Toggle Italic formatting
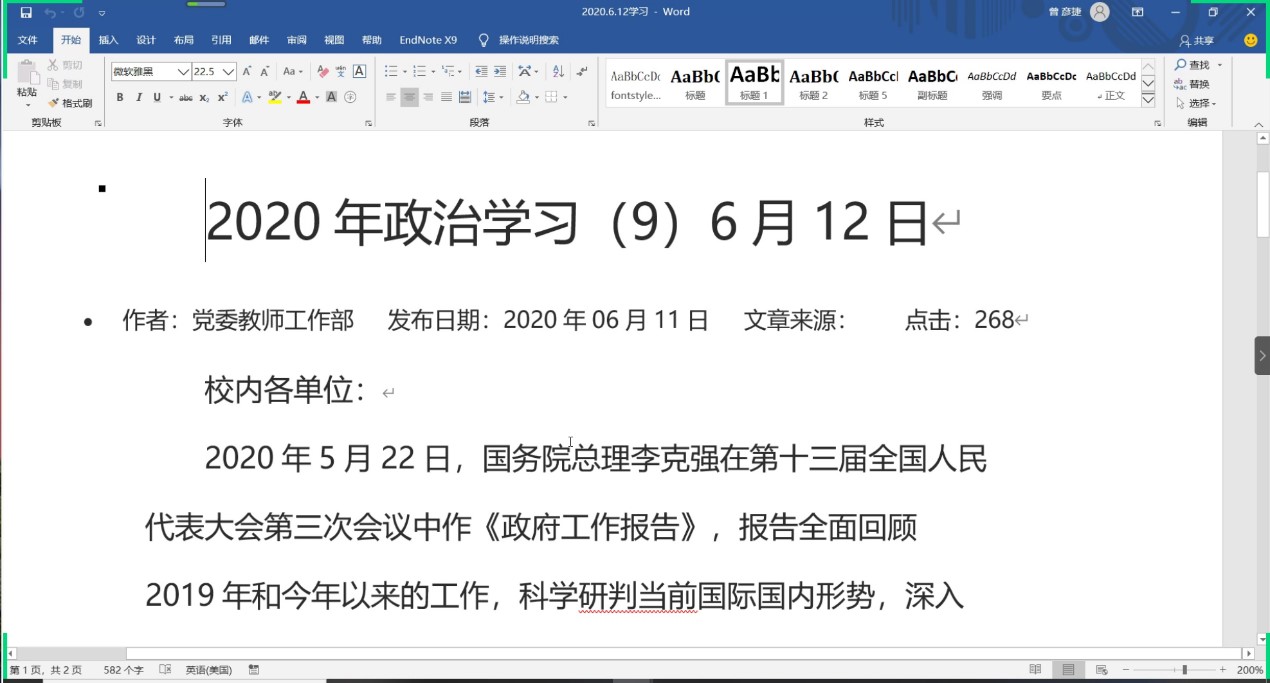1270x683 pixels. [139, 98]
